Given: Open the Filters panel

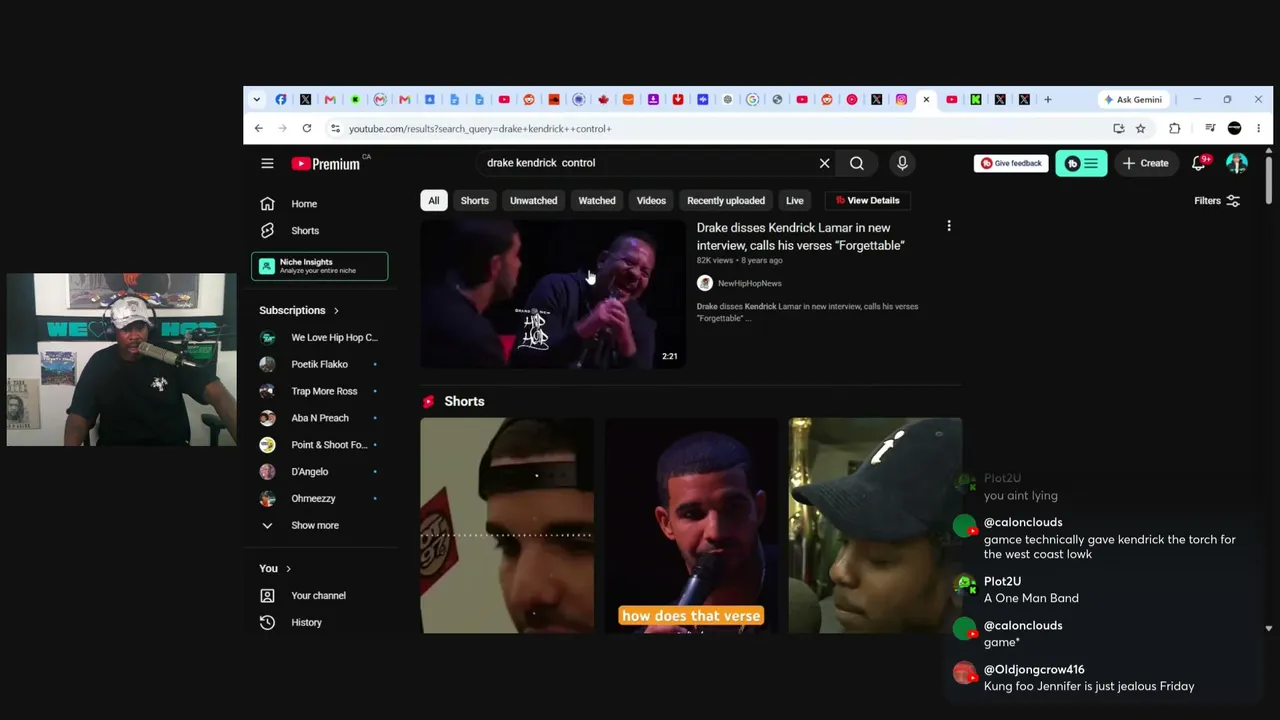Looking at the screenshot, I should coord(1217,200).
